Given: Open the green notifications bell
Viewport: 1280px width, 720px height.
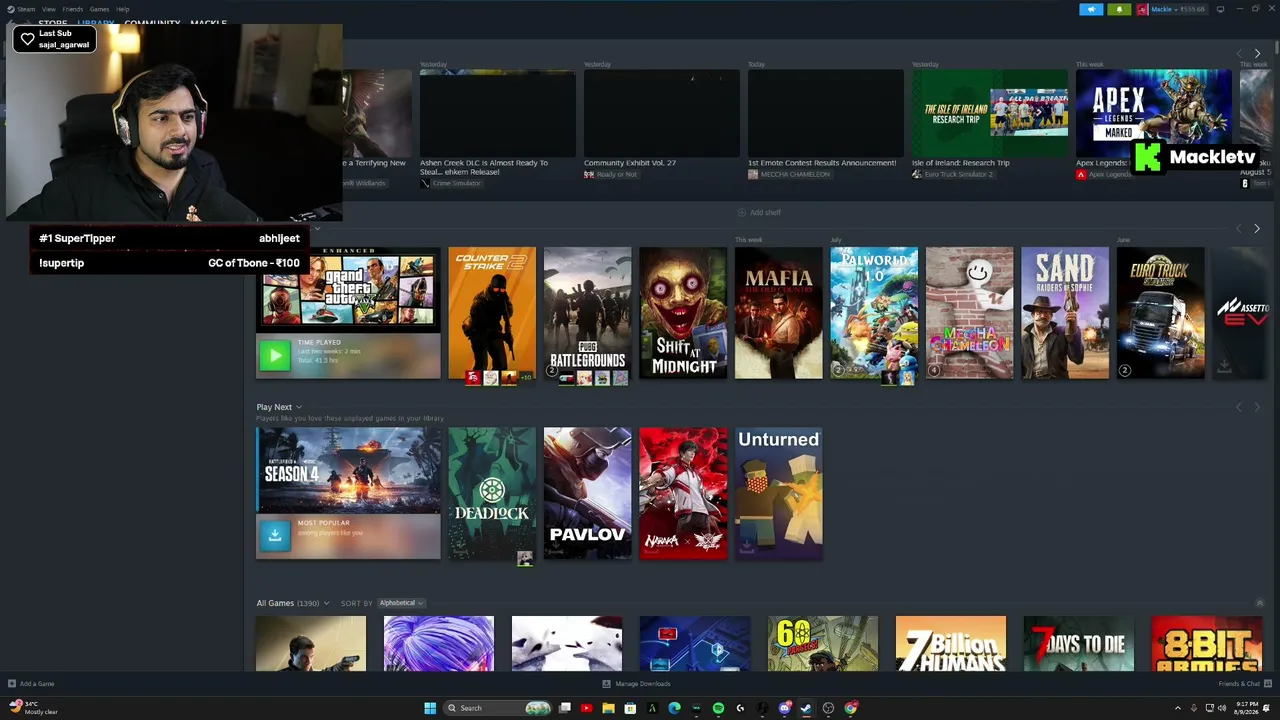Looking at the screenshot, I should (1119, 10).
